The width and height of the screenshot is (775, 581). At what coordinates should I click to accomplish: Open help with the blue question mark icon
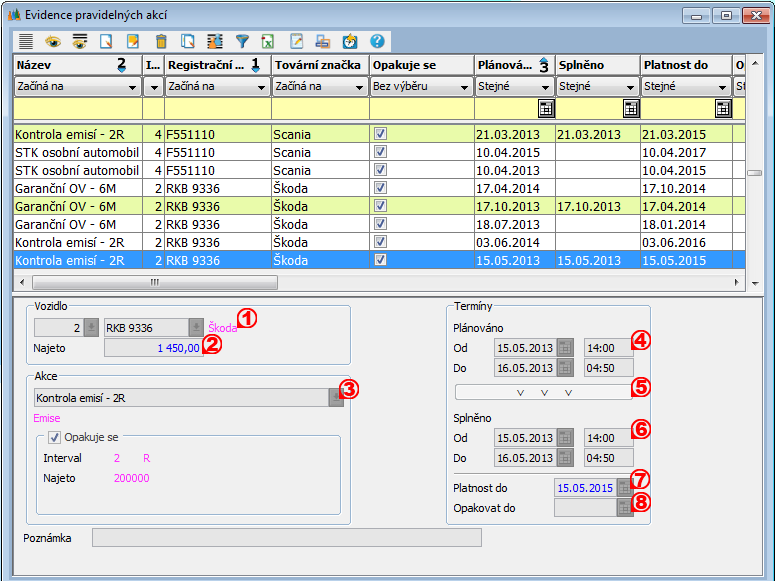(x=377, y=42)
